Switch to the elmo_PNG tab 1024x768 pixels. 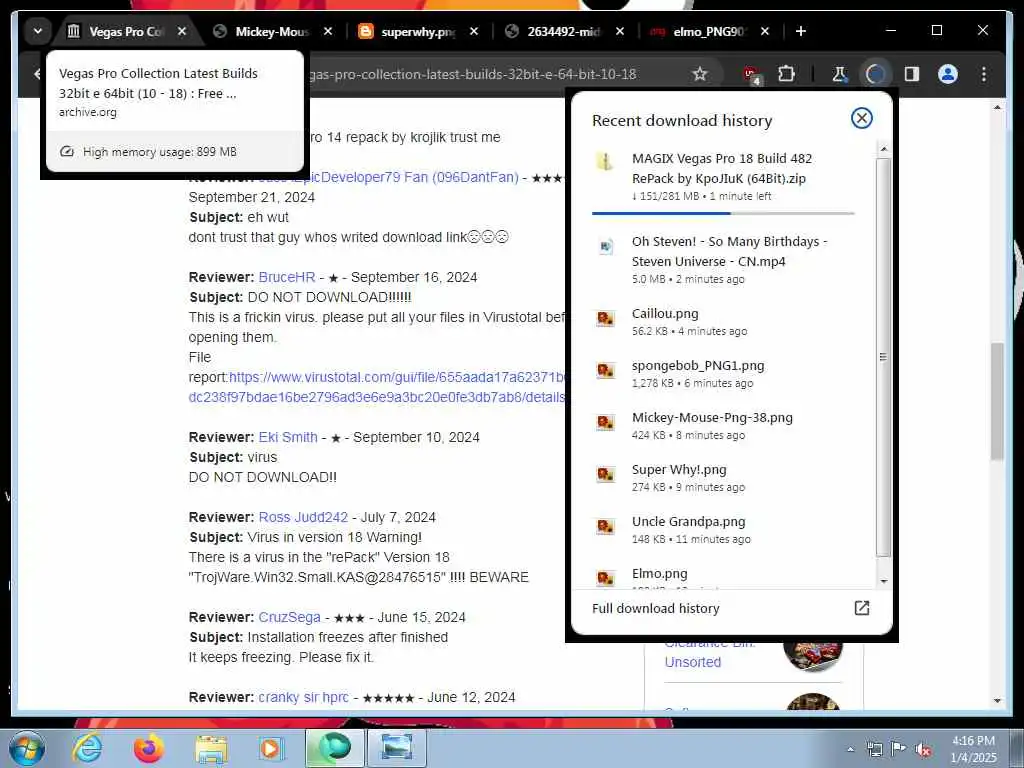coord(710,31)
